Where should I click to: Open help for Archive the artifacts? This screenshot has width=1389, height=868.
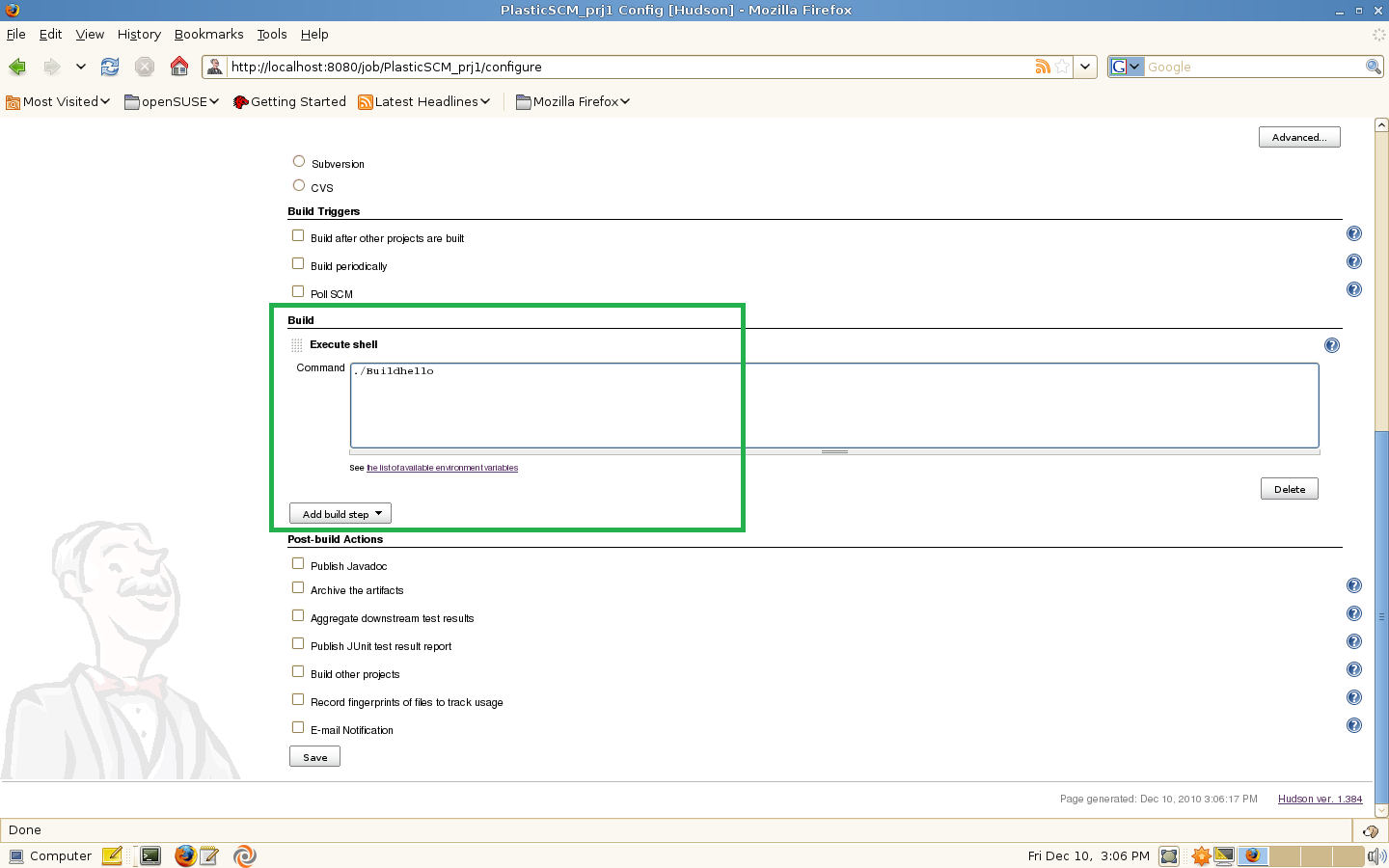point(1354,585)
